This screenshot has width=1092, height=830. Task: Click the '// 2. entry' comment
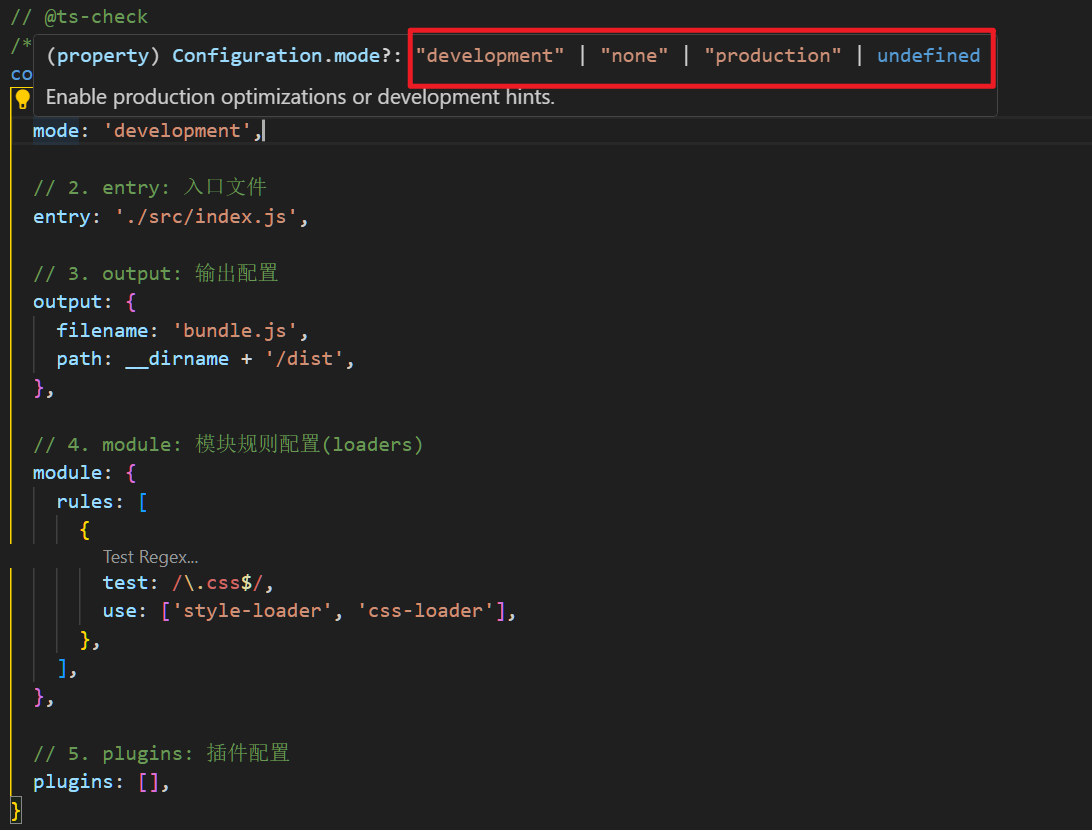coord(150,187)
